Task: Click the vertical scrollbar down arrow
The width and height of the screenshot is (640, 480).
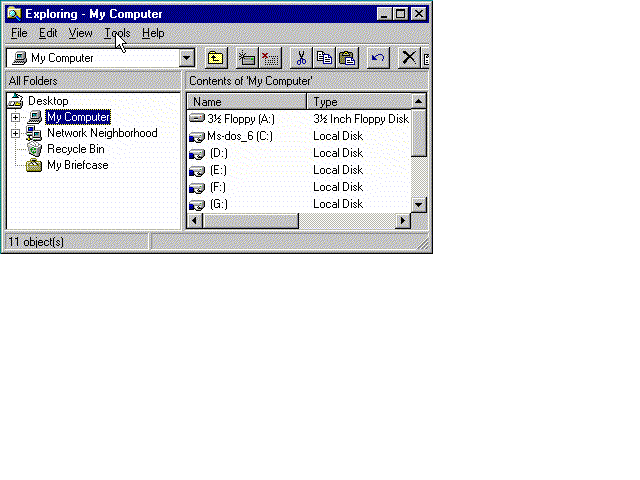Action: [x=418, y=205]
